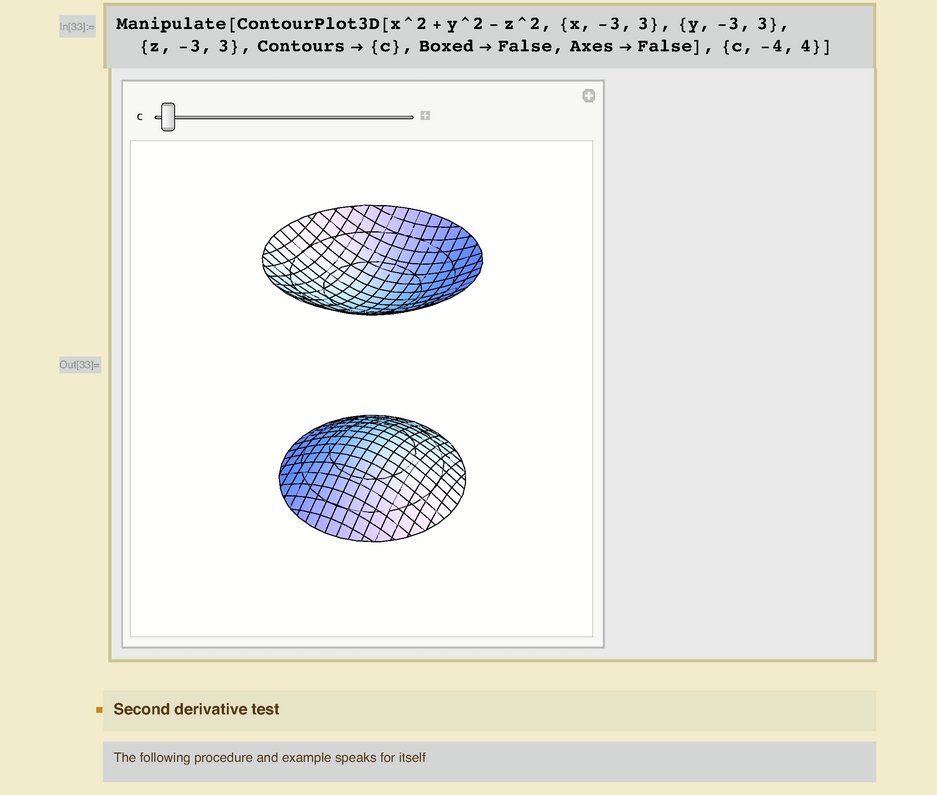Image resolution: width=937 pixels, height=795 pixels.
Task: Select the Second derivative test heading
Action: (196, 709)
